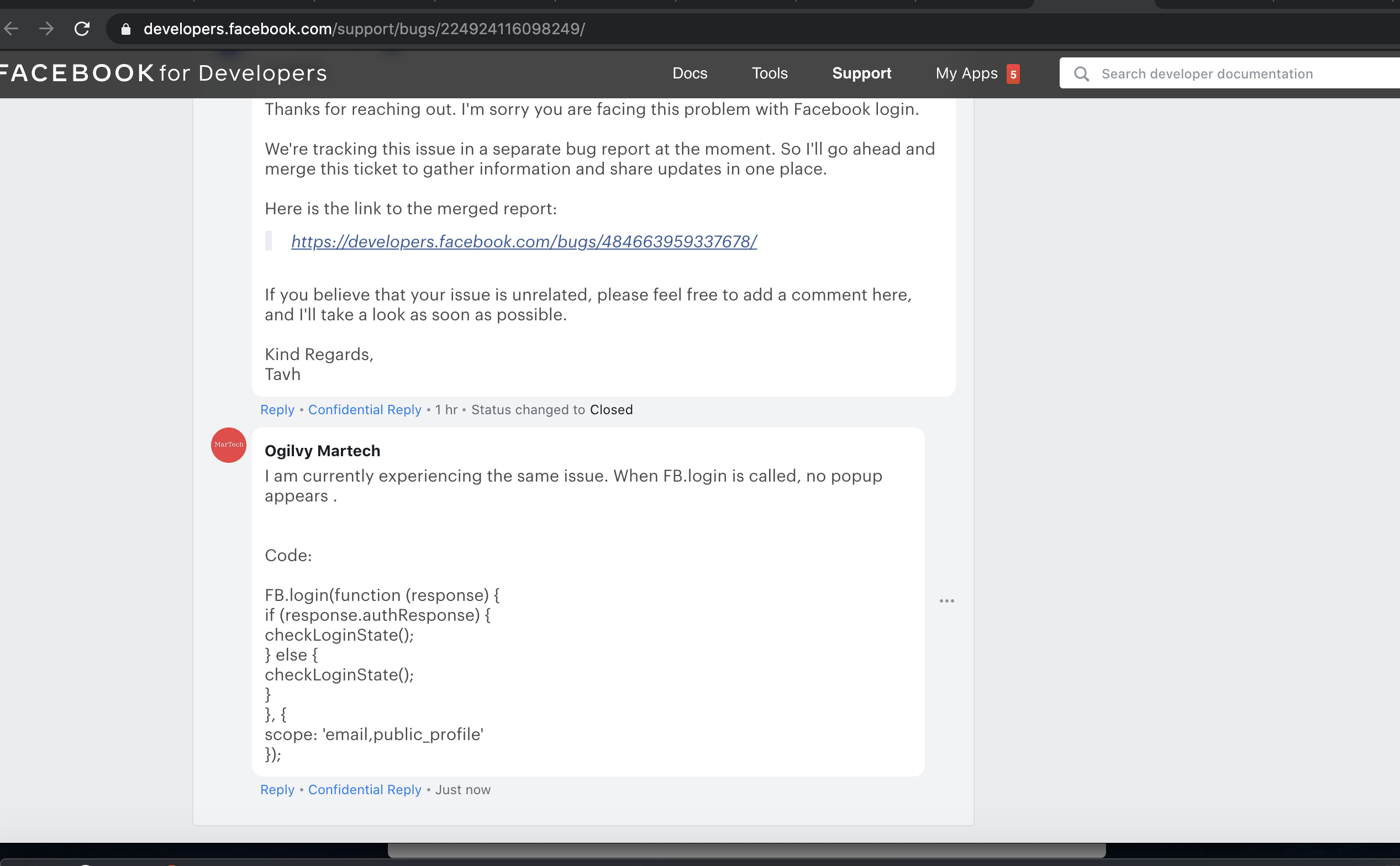
Task: Open My Apps
Action: tap(966, 73)
